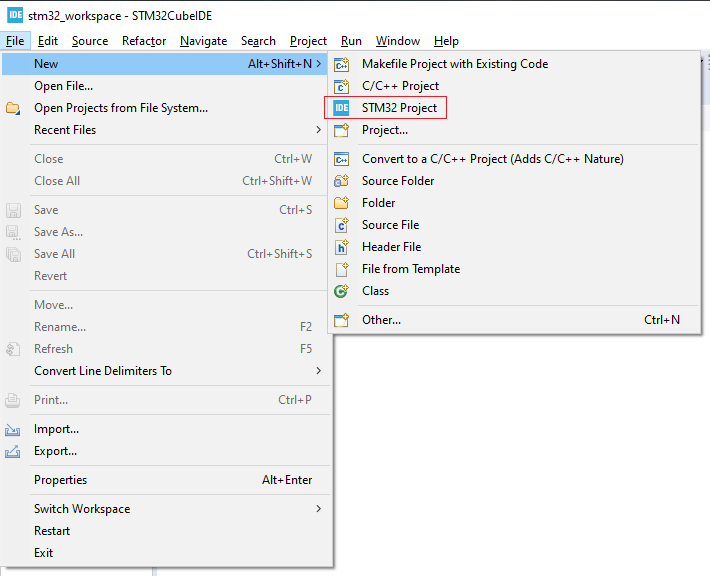Click the Source Folder icon
This screenshot has height=576, width=710.
(x=341, y=181)
